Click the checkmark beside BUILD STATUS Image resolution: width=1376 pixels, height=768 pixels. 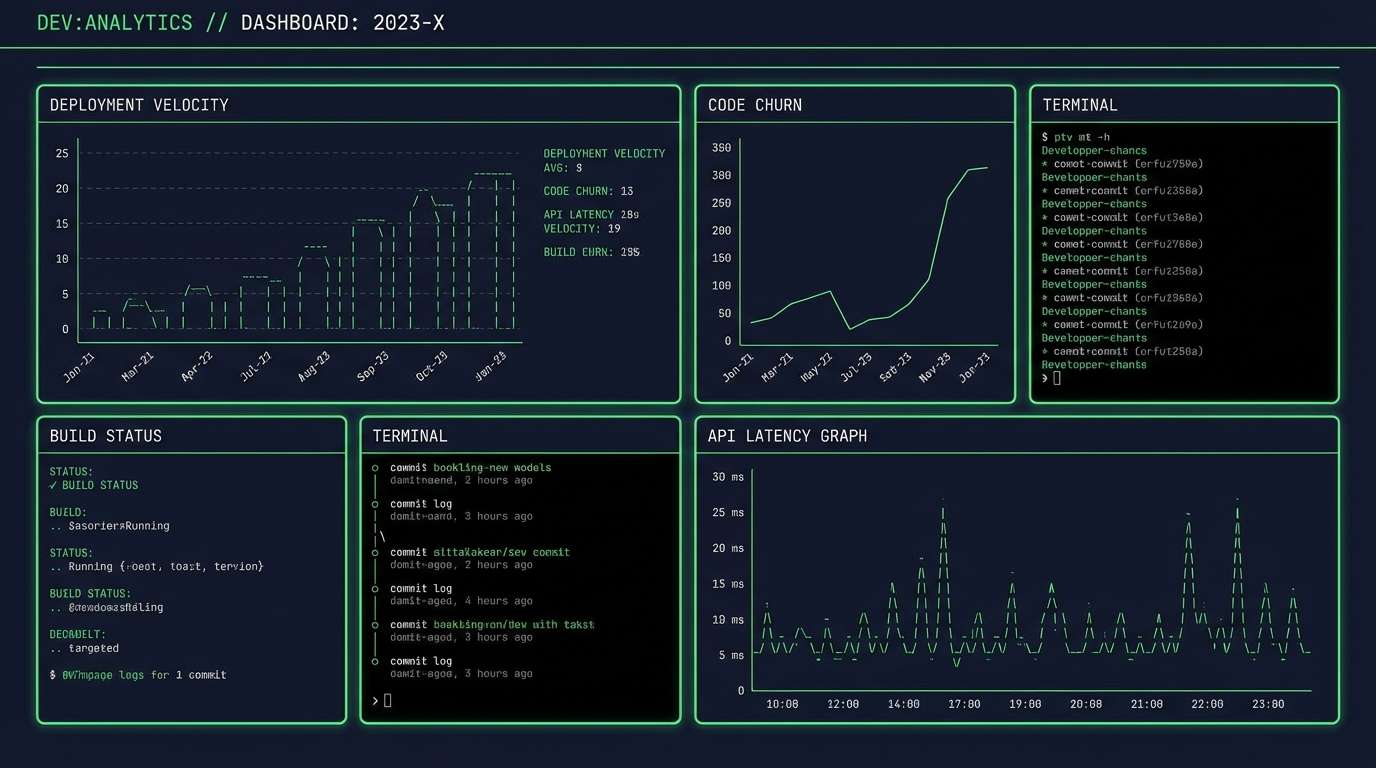[55, 485]
